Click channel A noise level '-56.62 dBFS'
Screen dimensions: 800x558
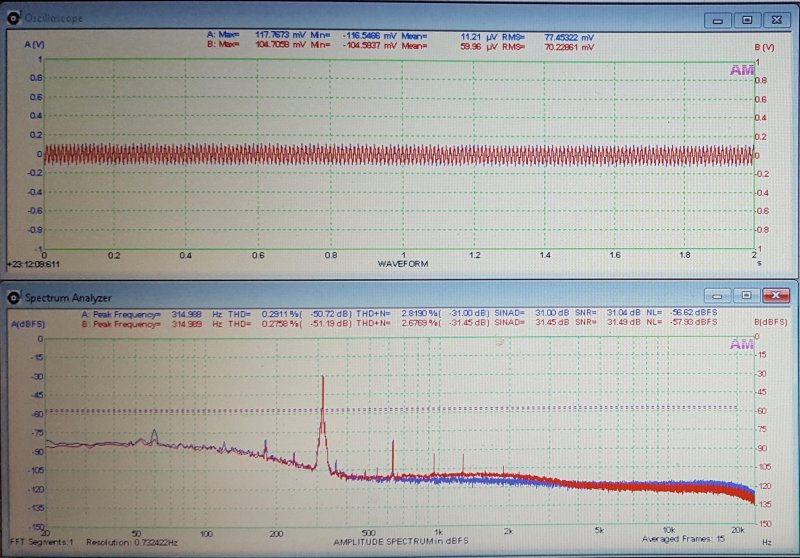[693, 312]
